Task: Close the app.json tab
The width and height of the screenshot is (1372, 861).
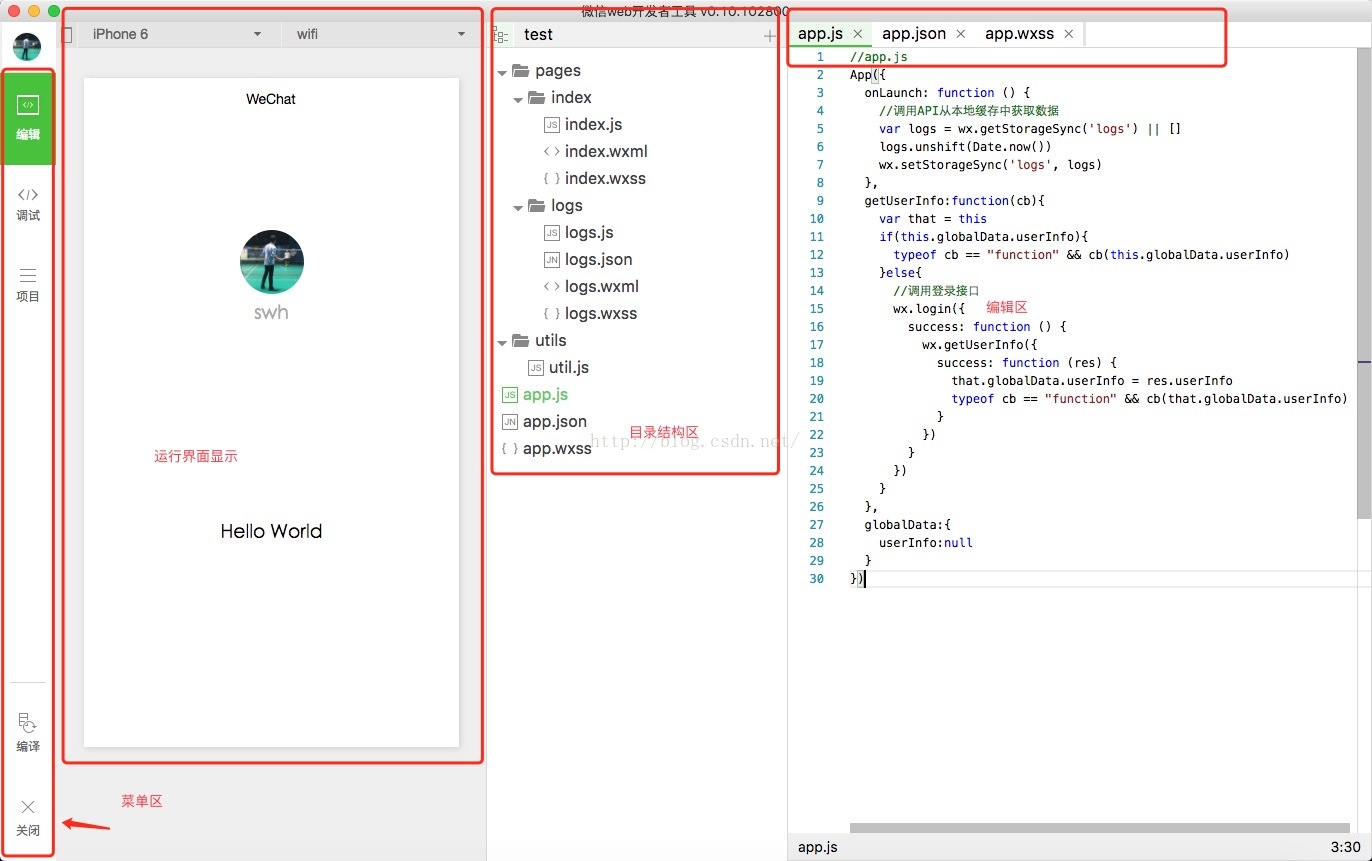Action: 961,34
